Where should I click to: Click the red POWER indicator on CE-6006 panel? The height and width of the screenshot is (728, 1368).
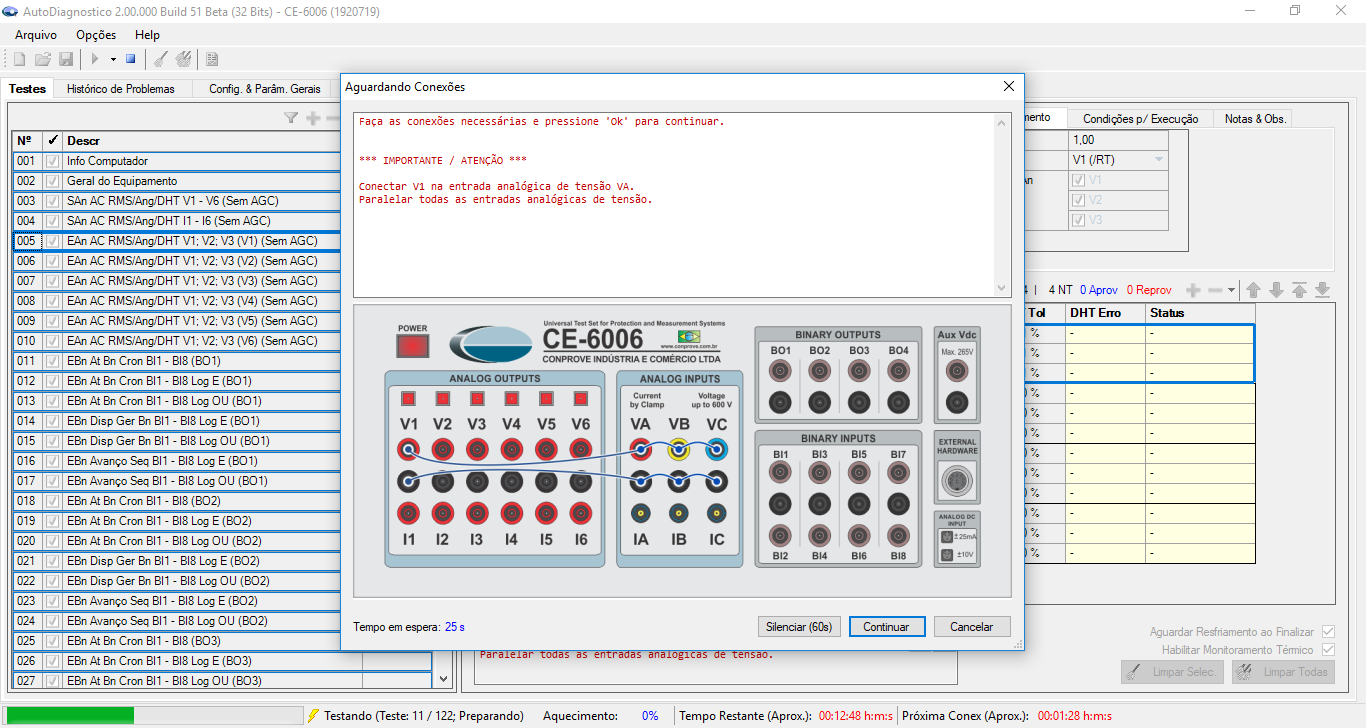(412, 346)
